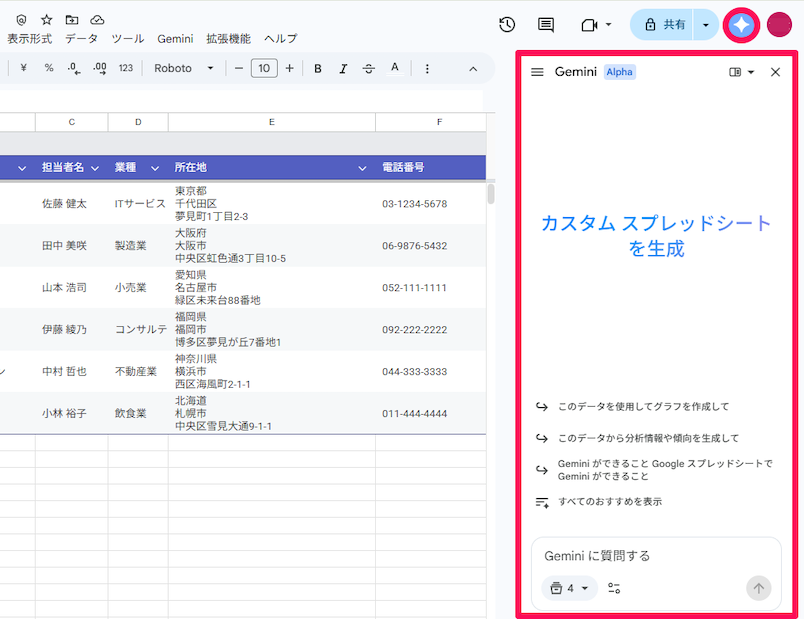The width and height of the screenshot is (804, 619).
Task: Open the security shield icon beside the star
Action: (21, 20)
